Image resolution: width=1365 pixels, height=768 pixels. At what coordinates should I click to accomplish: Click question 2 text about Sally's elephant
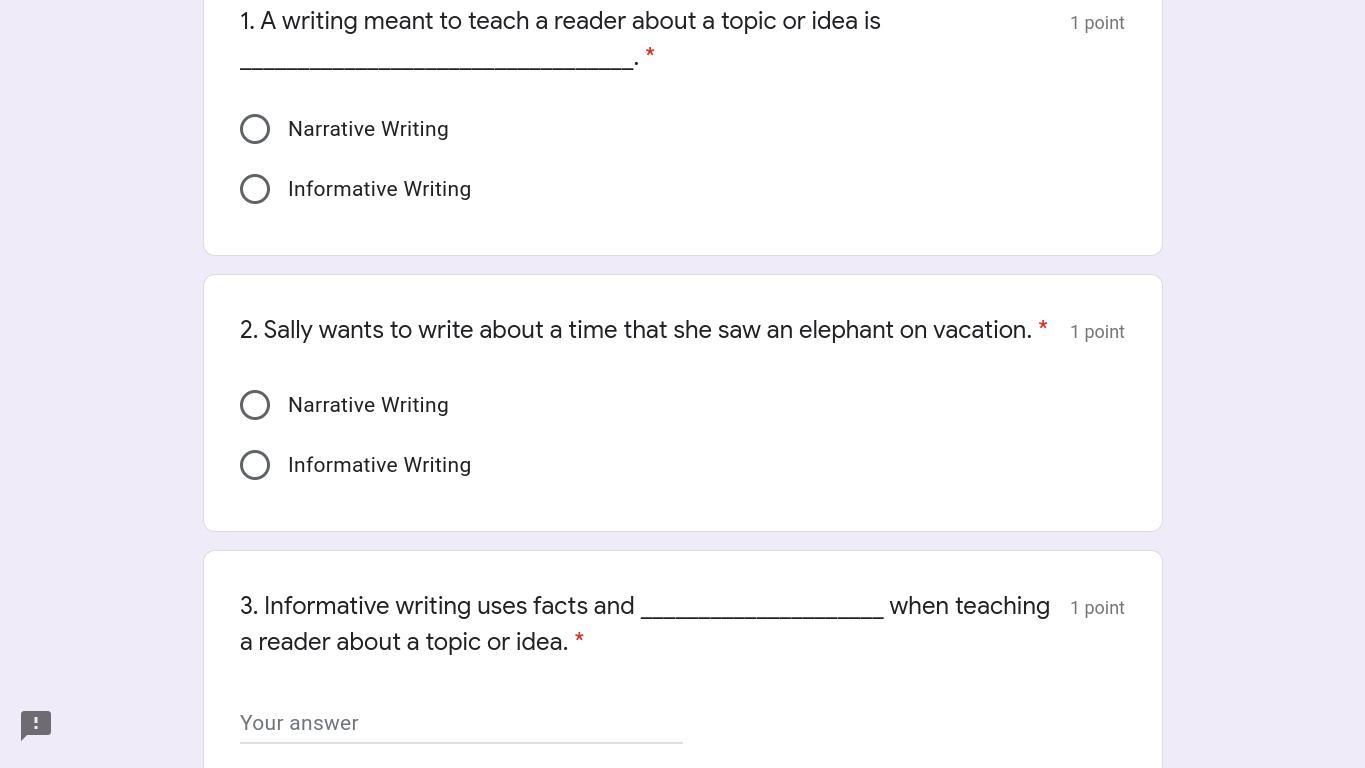(635, 330)
